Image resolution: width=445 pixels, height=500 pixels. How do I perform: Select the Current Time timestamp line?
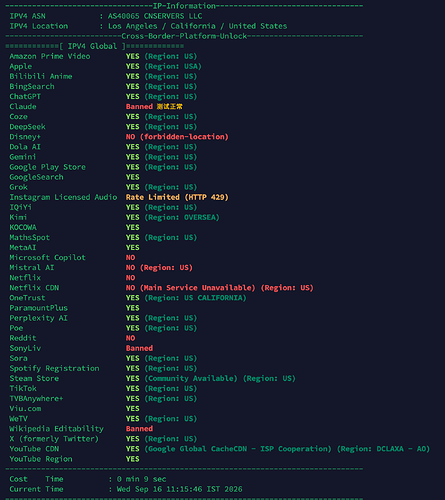coord(126,489)
